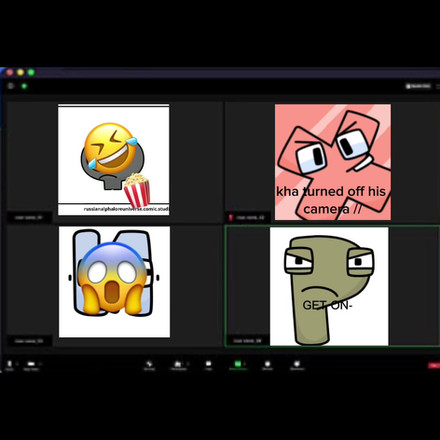Screen dimensions: 440x440
Task: Open video options arrow beside camera
Action: click(40, 364)
